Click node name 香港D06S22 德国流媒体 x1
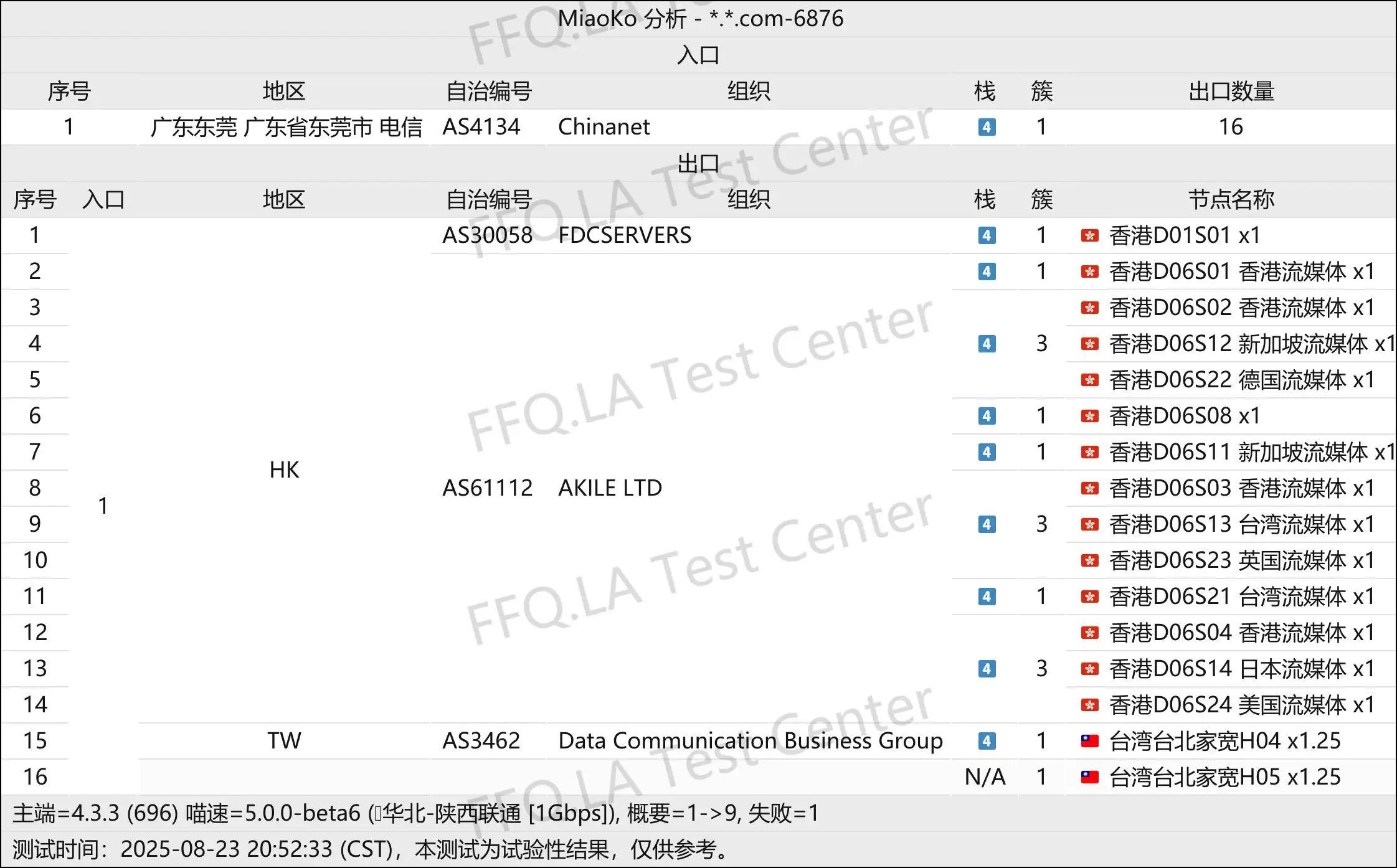 pos(1242,380)
